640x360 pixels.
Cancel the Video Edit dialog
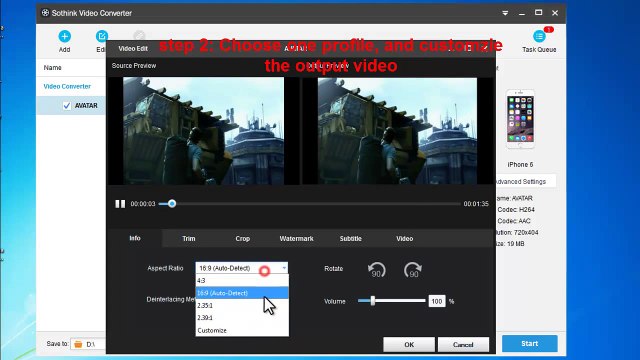click(x=463, y=344)
